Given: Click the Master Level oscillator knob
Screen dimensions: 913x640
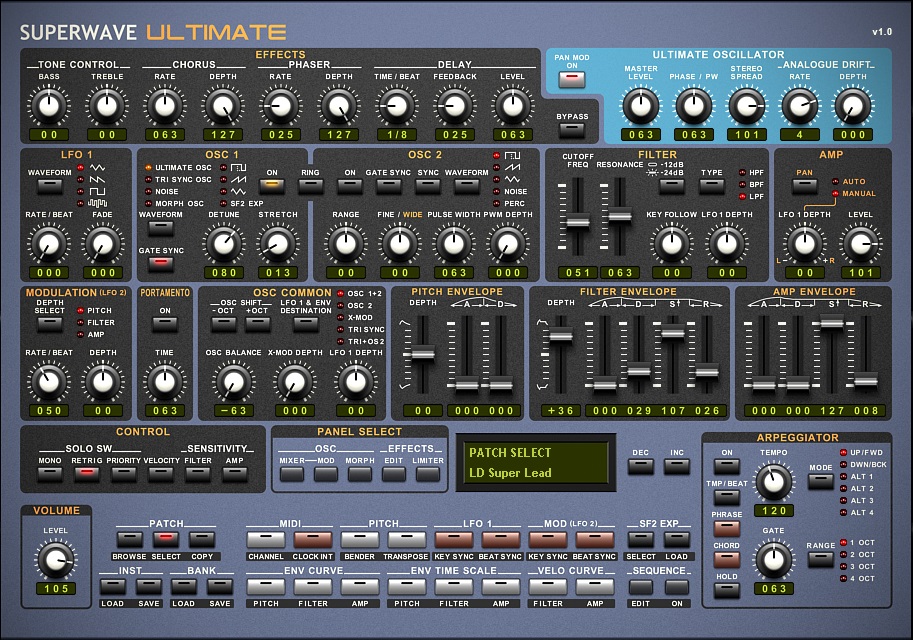Looking at the screenshot, I should click(x=641, y=106).
